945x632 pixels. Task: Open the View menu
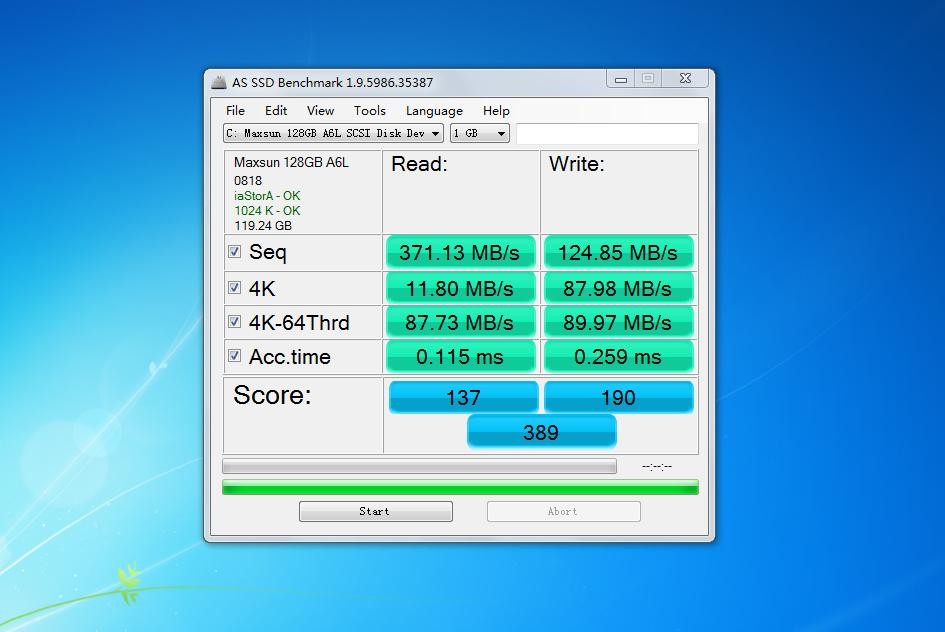pyautogui.click(x=320, y=111)
